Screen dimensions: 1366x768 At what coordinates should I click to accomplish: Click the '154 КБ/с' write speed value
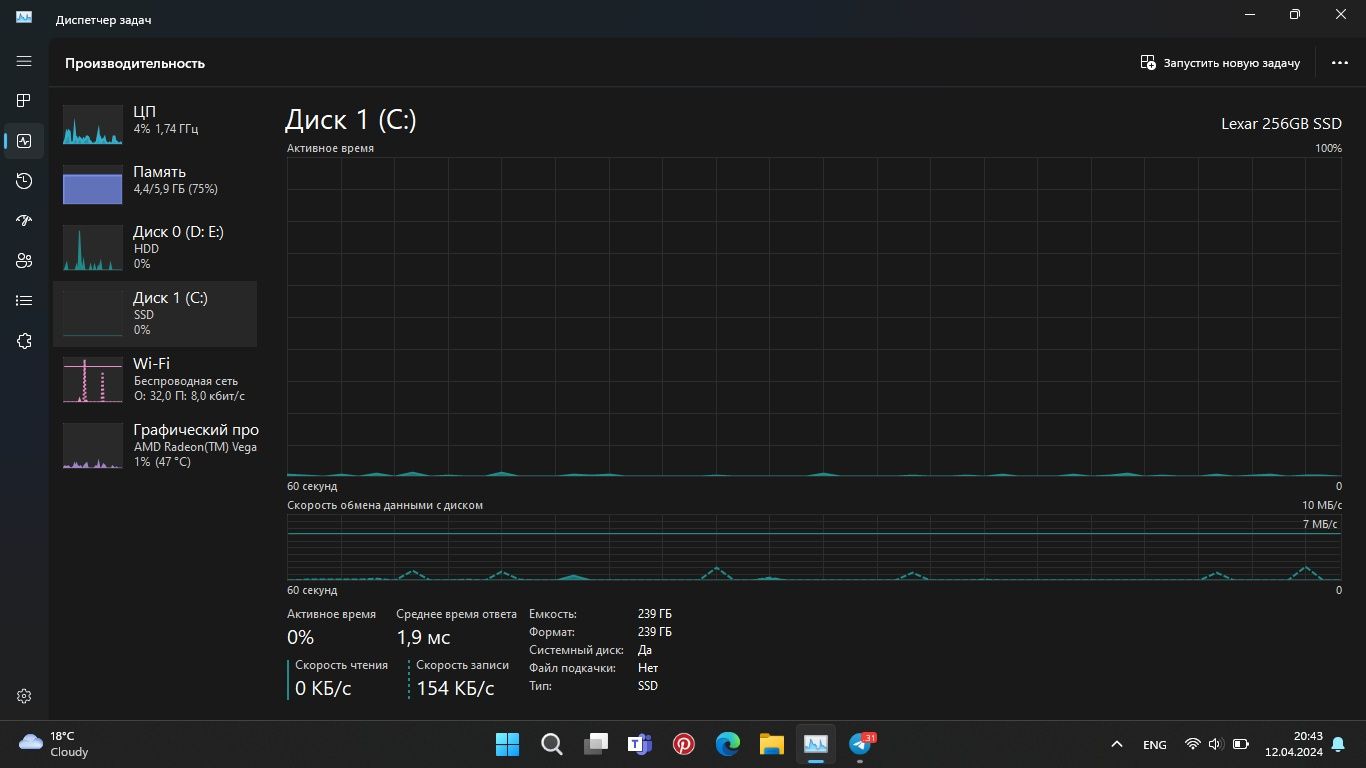(455, 688)
